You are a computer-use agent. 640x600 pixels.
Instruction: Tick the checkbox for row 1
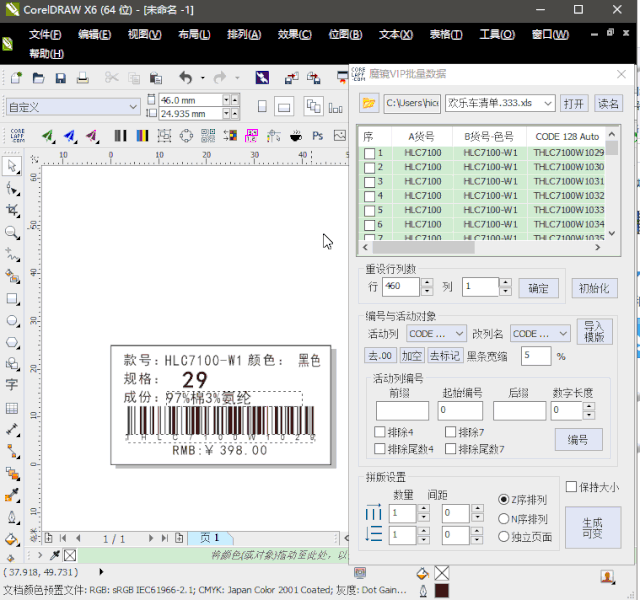[x=369, y=153]
